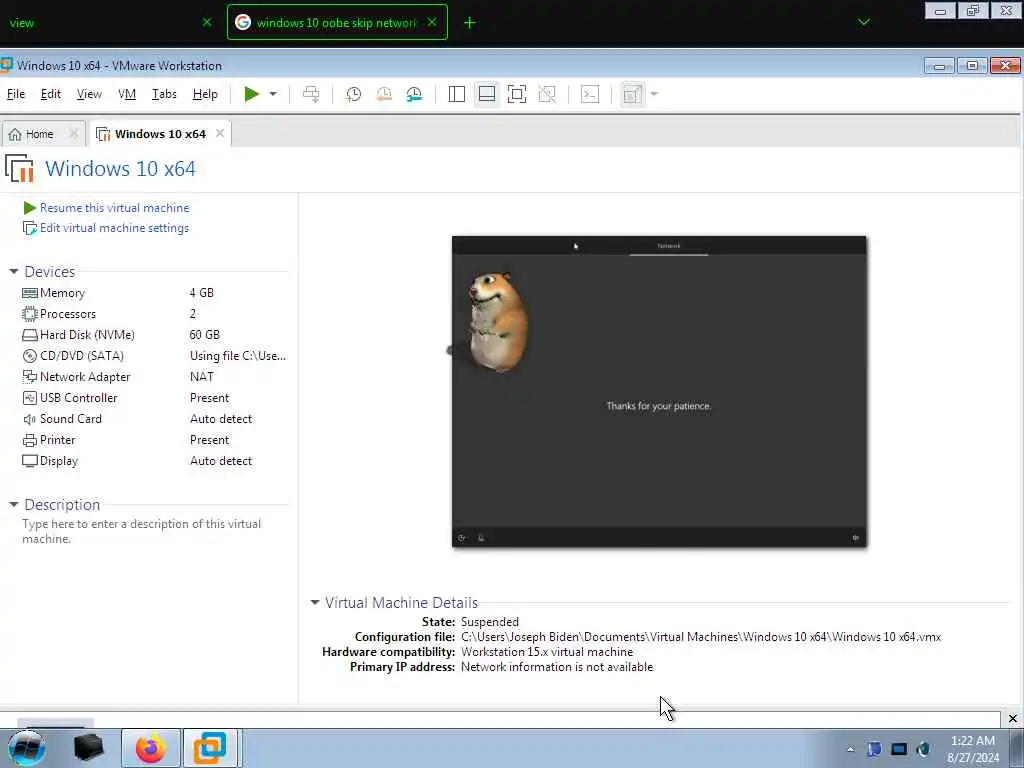The width and height of the screenshot is (1024, 768).
Task: Toggle the thumbnail bar view icon
Action: click(x=487, y=94)
